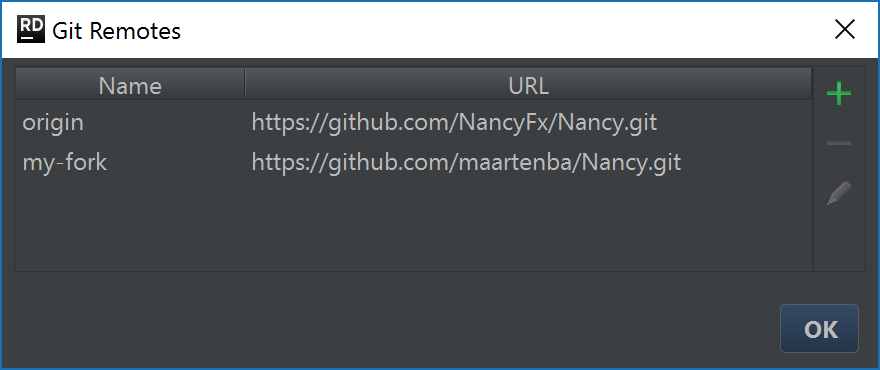Image resolution: width=880 pixels, height=370 pixels.
Task: Confirm with the OK button
Action: tap(819, 329)
